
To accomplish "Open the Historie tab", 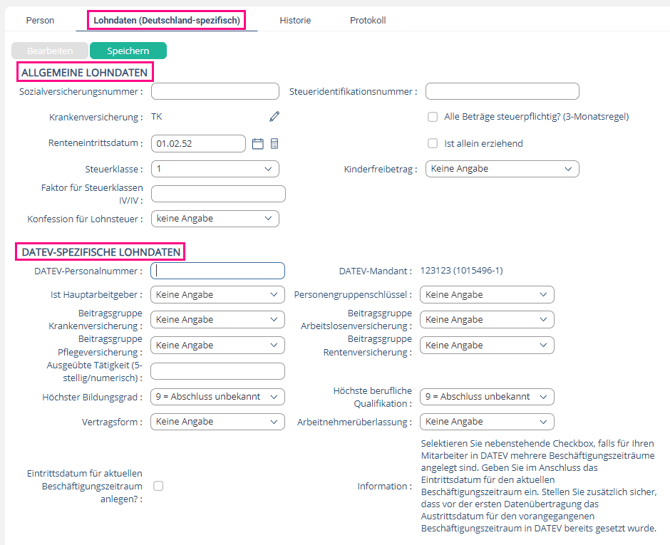I will 294,20.
